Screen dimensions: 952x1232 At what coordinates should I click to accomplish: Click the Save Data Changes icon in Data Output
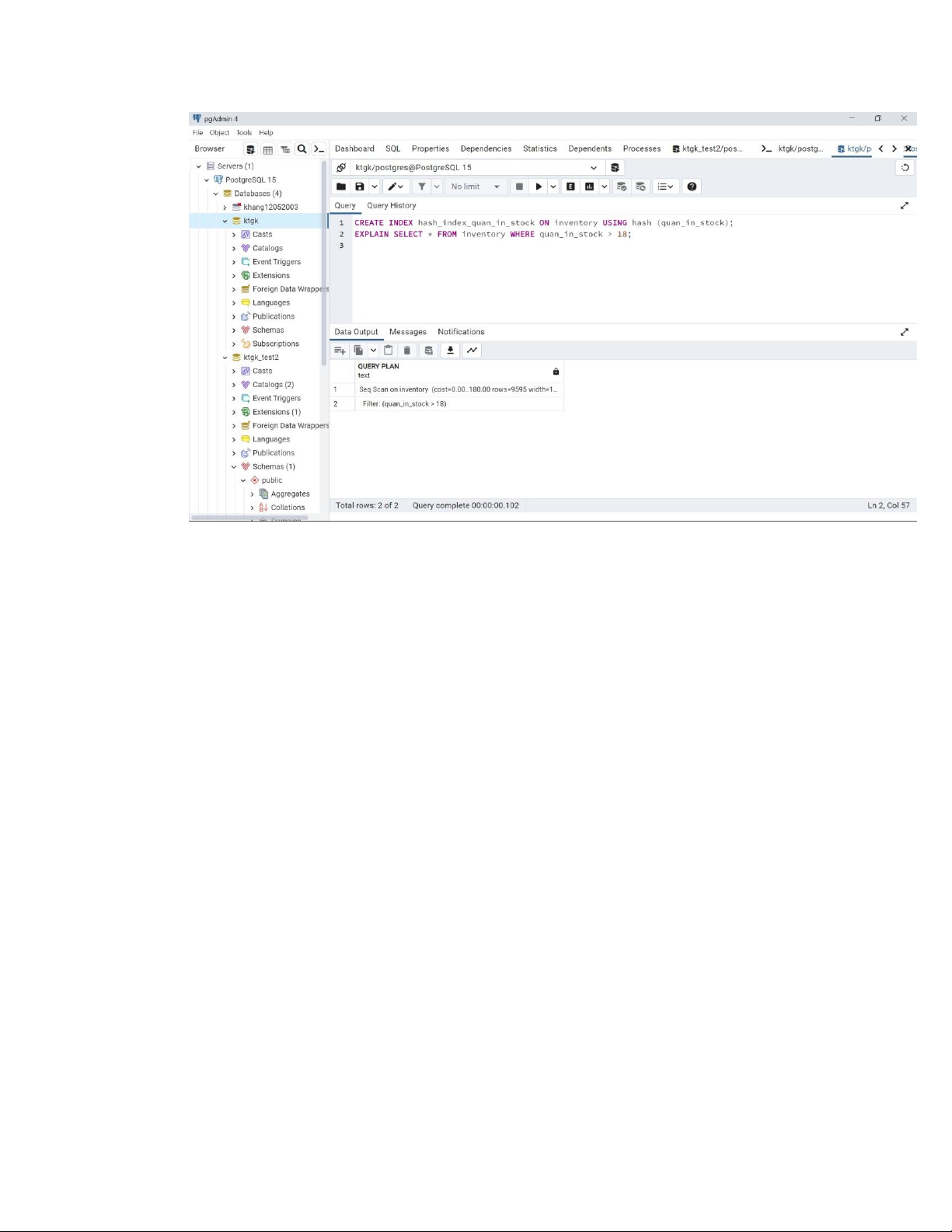[428, 351]
